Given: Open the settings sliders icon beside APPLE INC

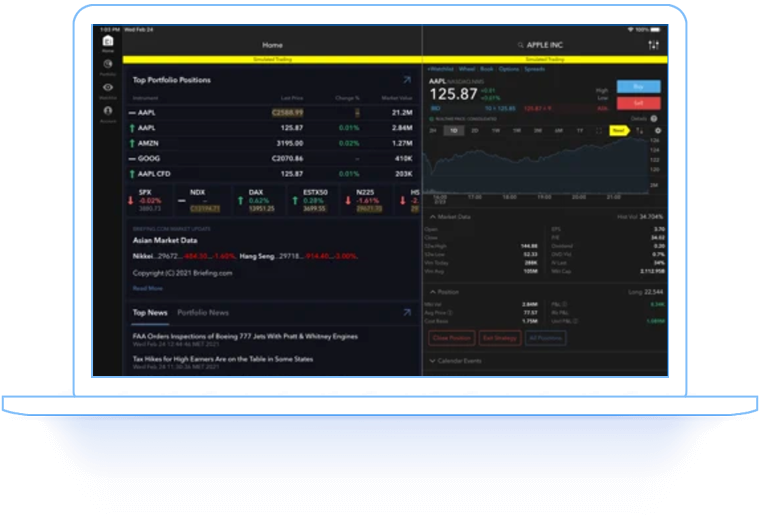Looking at the screenshot, I should click(653, 45).
